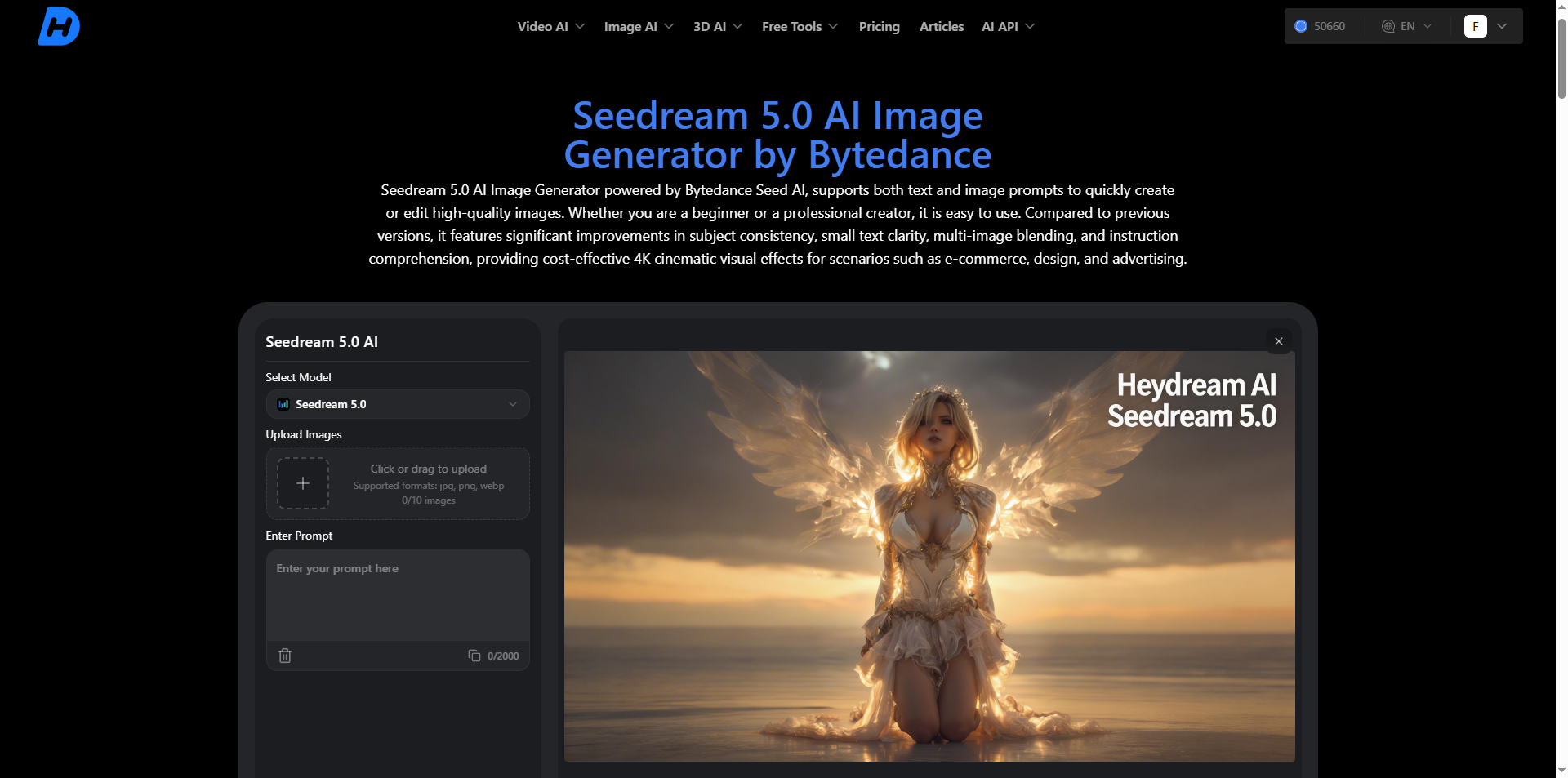Expand the Free Tools menu
Screen dimensions: 1568x778
pyautogui.click(x=800, y=26)
